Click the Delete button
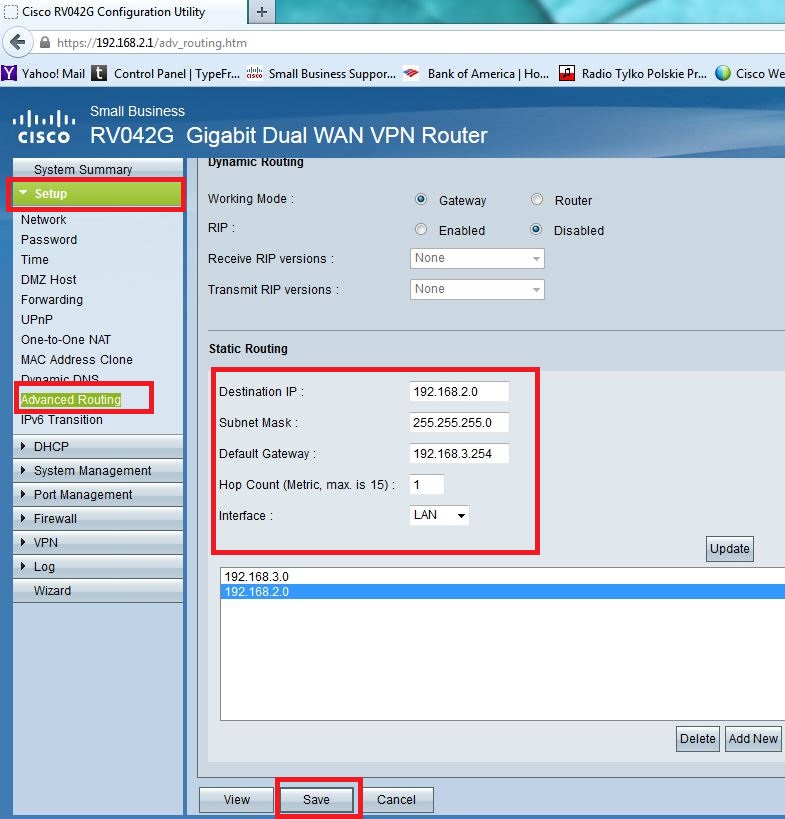Image resolution: width=785 pixels, height=819 pixels. pos(697,739)
